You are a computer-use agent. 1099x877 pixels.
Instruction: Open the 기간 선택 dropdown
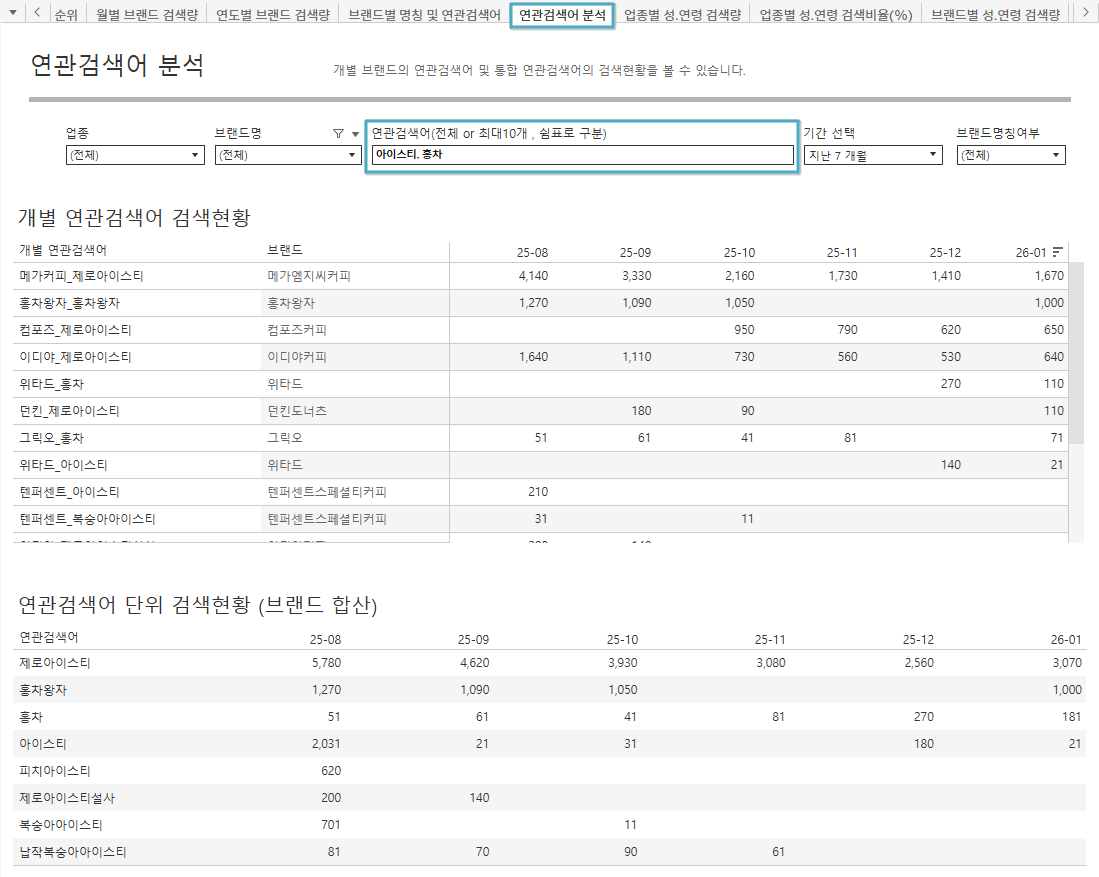click(x=872, y=155)
